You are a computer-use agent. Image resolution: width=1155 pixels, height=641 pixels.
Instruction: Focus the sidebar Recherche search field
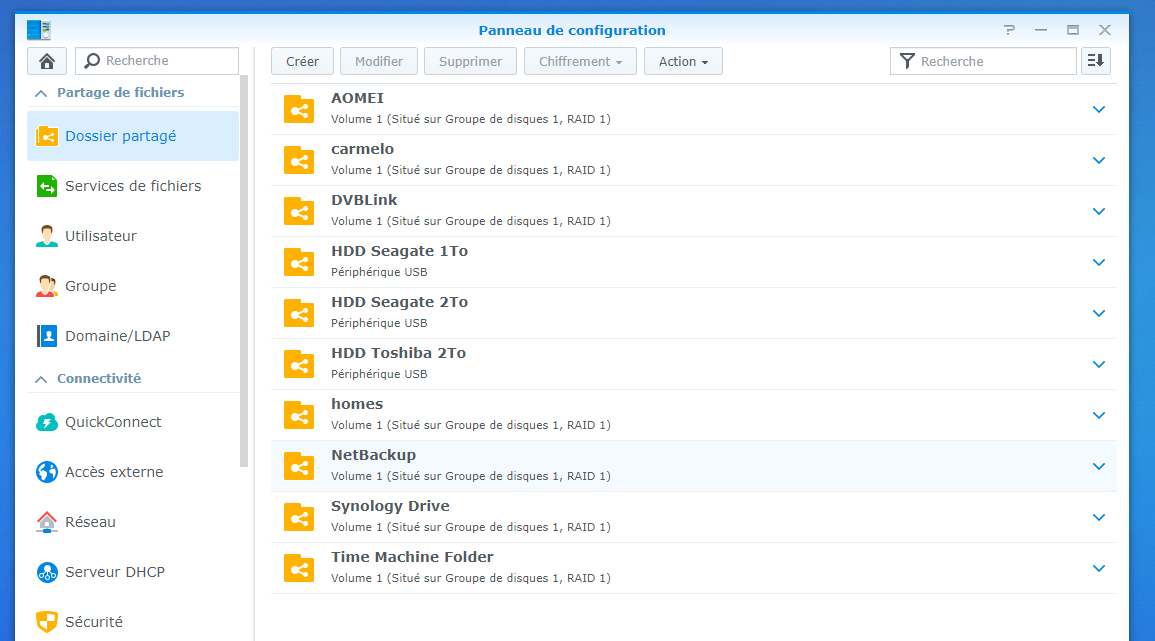(157, 61)
